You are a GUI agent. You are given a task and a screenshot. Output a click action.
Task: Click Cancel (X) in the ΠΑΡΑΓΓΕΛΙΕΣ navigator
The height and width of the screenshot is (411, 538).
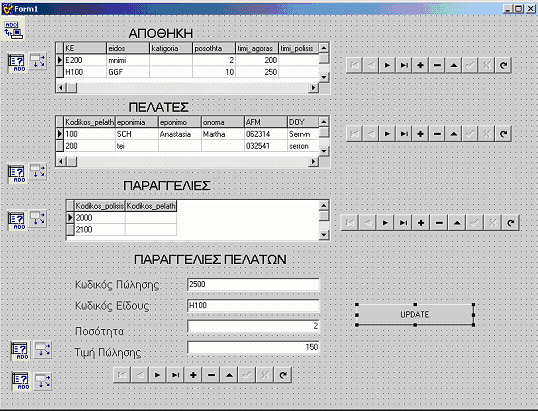tap(492, 223)
